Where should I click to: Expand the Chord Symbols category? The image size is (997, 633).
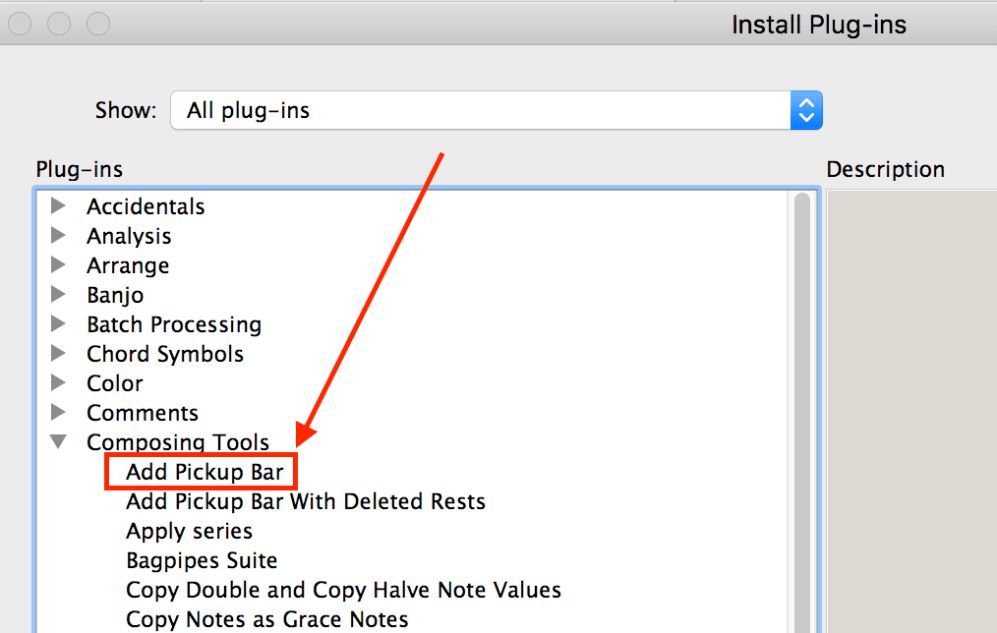click(x=58, y=354)
